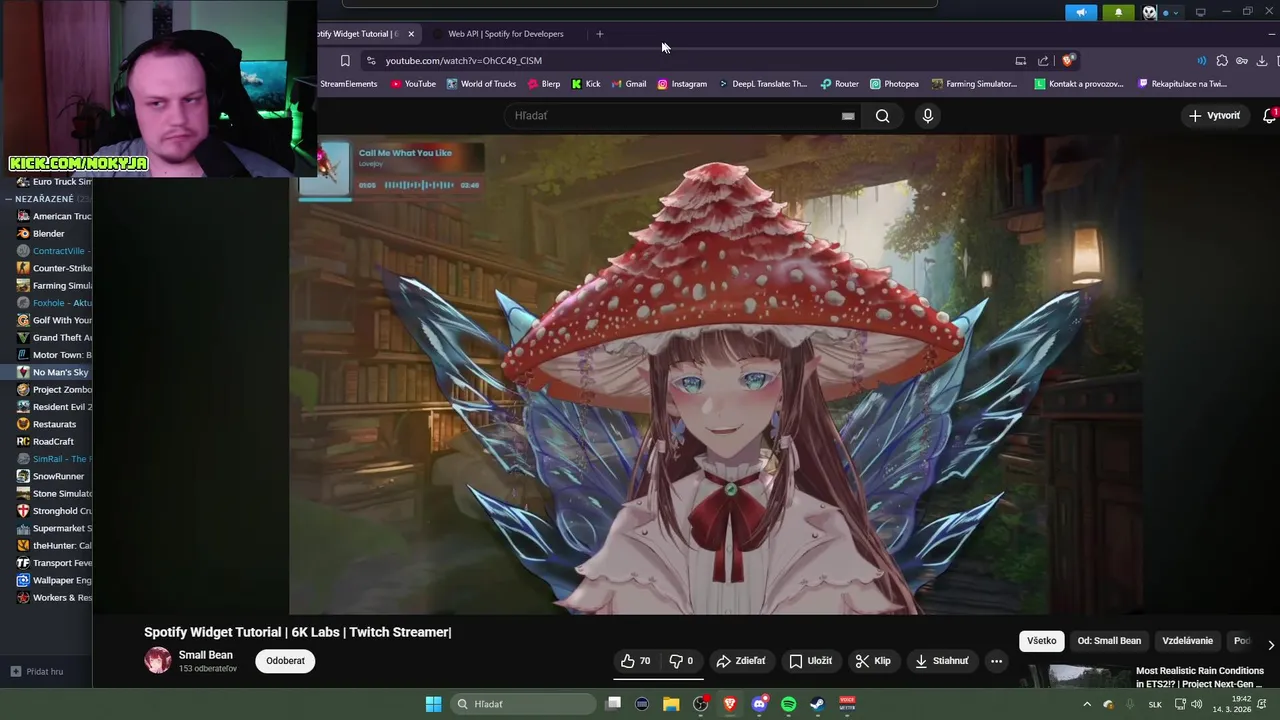
Task: Collapse the NEZAŘAZENÉ category in Steam
Action: pos(8,199)
